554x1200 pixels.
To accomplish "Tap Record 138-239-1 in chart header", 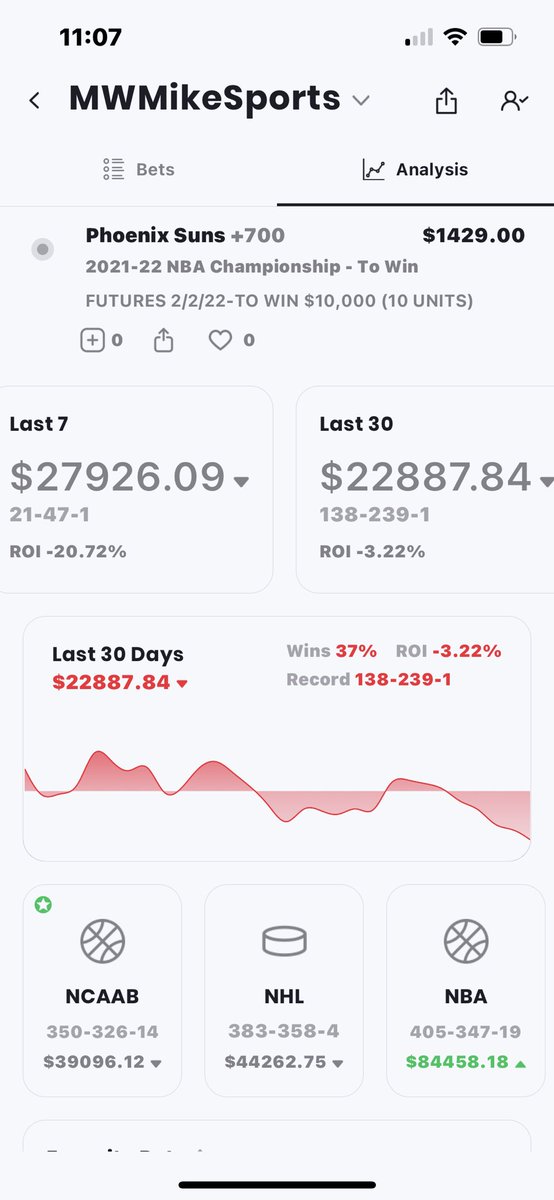I will pyautogui.click(x=369, y=679).
